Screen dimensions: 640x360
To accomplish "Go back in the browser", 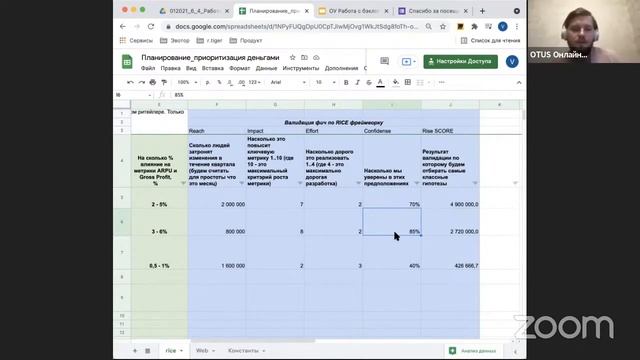I will point(123,27).
